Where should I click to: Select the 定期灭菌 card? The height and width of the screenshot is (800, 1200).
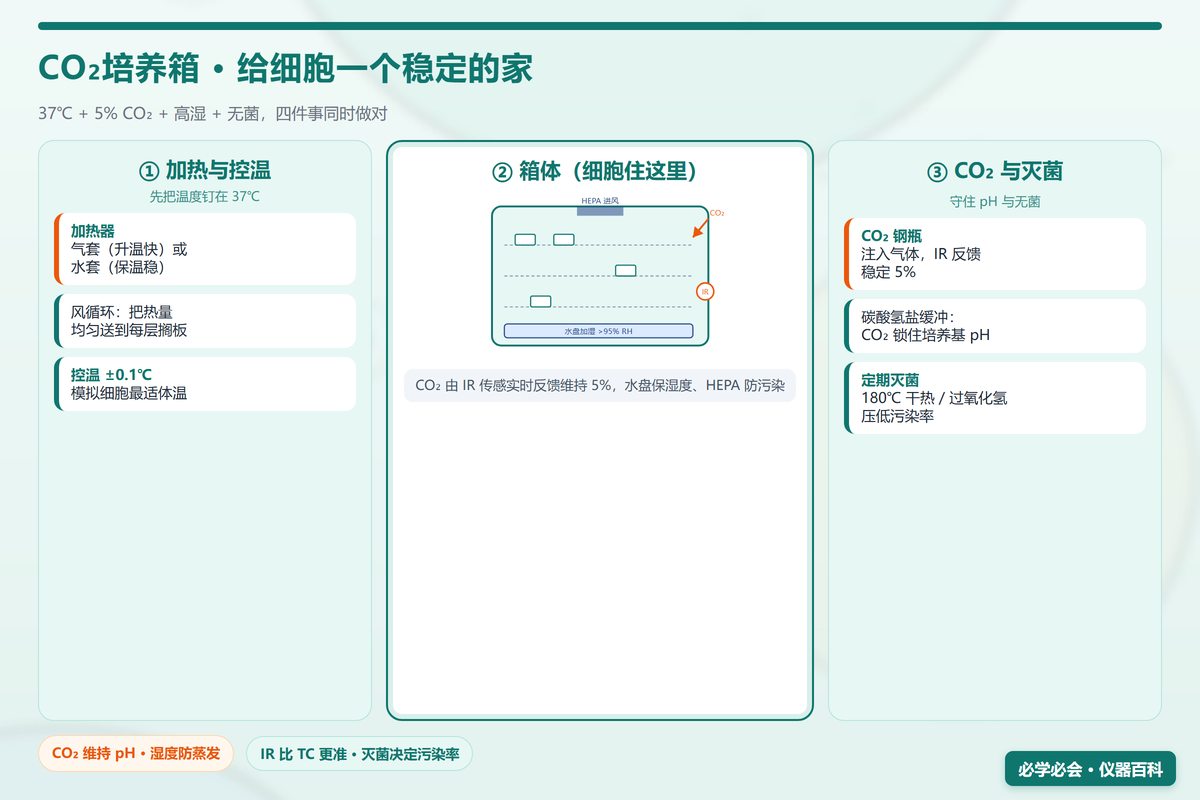(x=995, y=398)
